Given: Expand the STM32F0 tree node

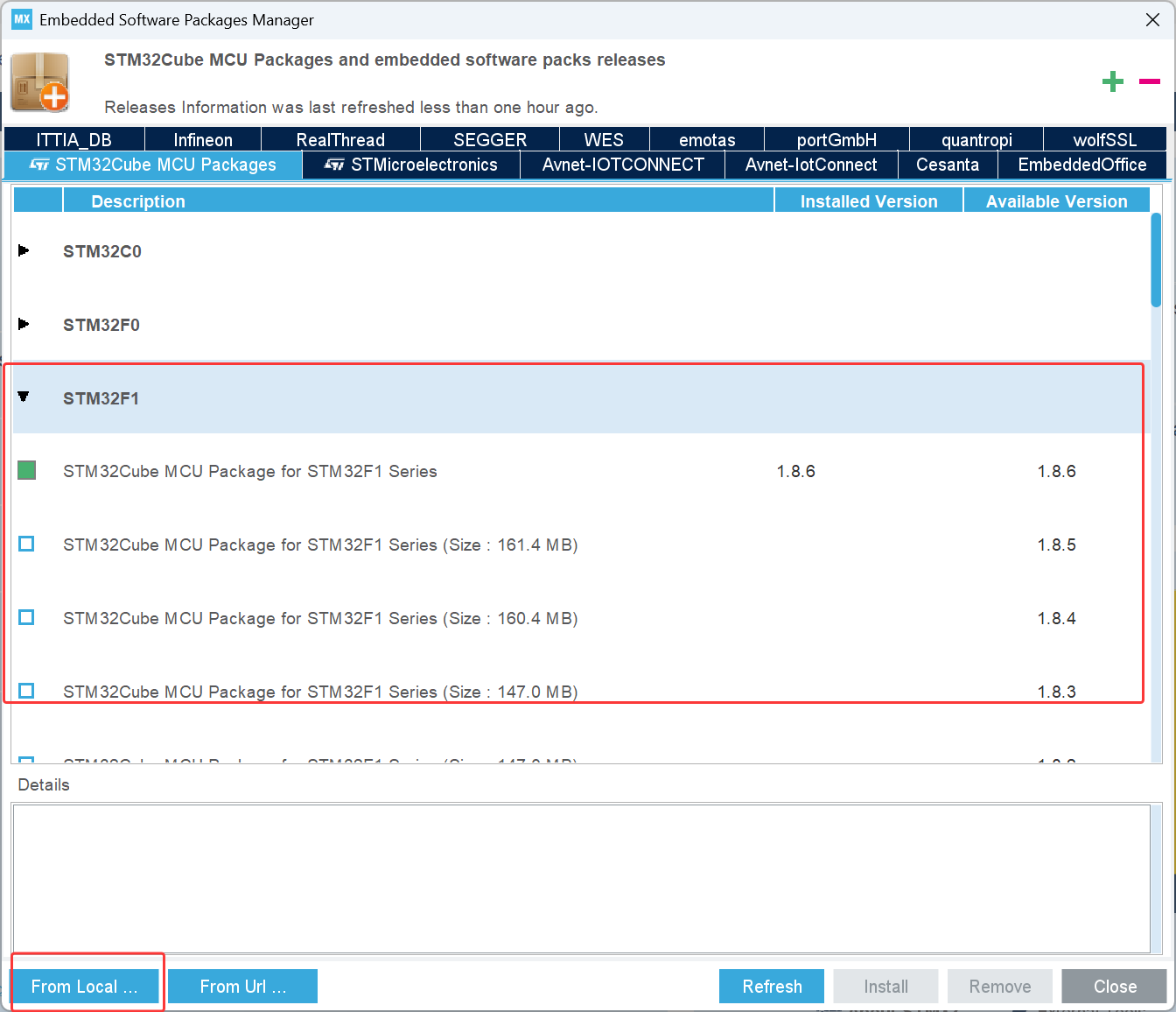Looking at the screenshot, I should click(24, 325).
